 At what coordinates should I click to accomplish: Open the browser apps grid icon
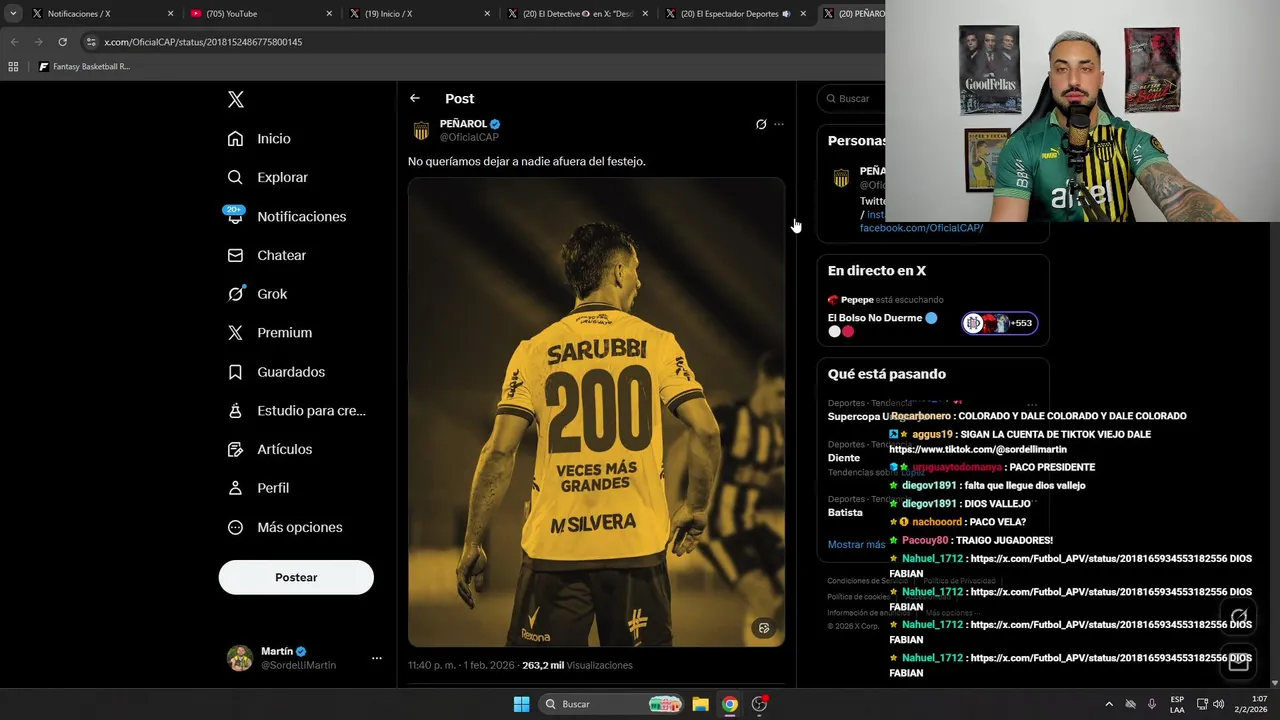pyautogui.click(x=13, y=67)
